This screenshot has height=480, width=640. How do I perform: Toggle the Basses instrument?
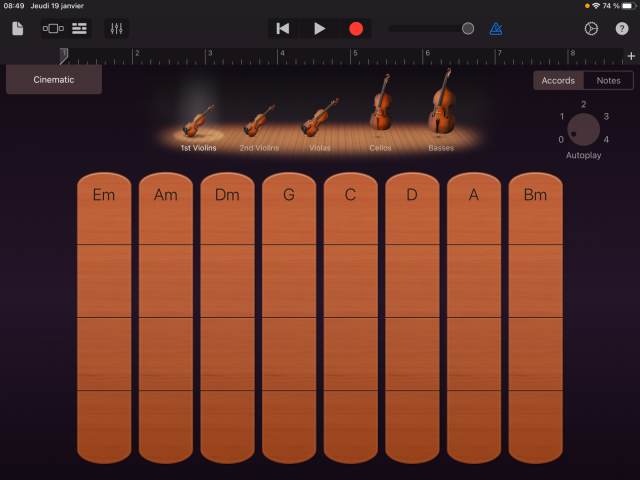pyautogui.click(x=441, y=108)
